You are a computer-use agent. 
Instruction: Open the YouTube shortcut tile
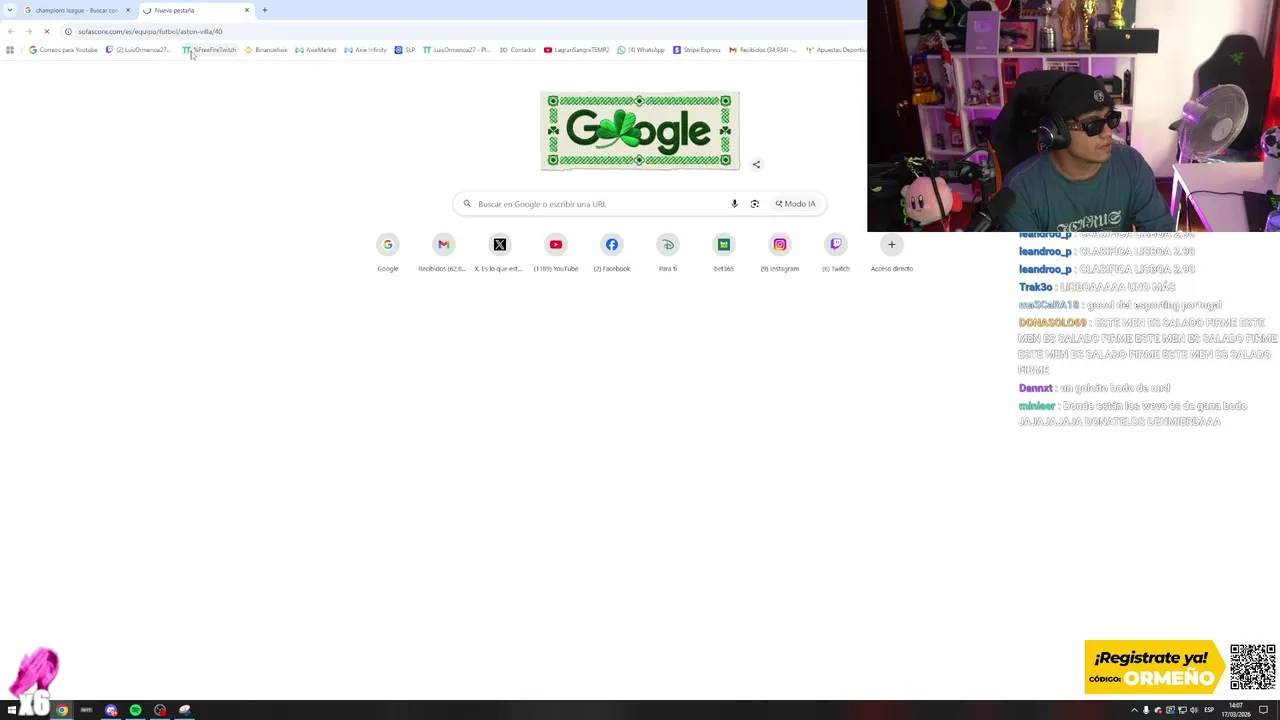click(x=556, y=252)
